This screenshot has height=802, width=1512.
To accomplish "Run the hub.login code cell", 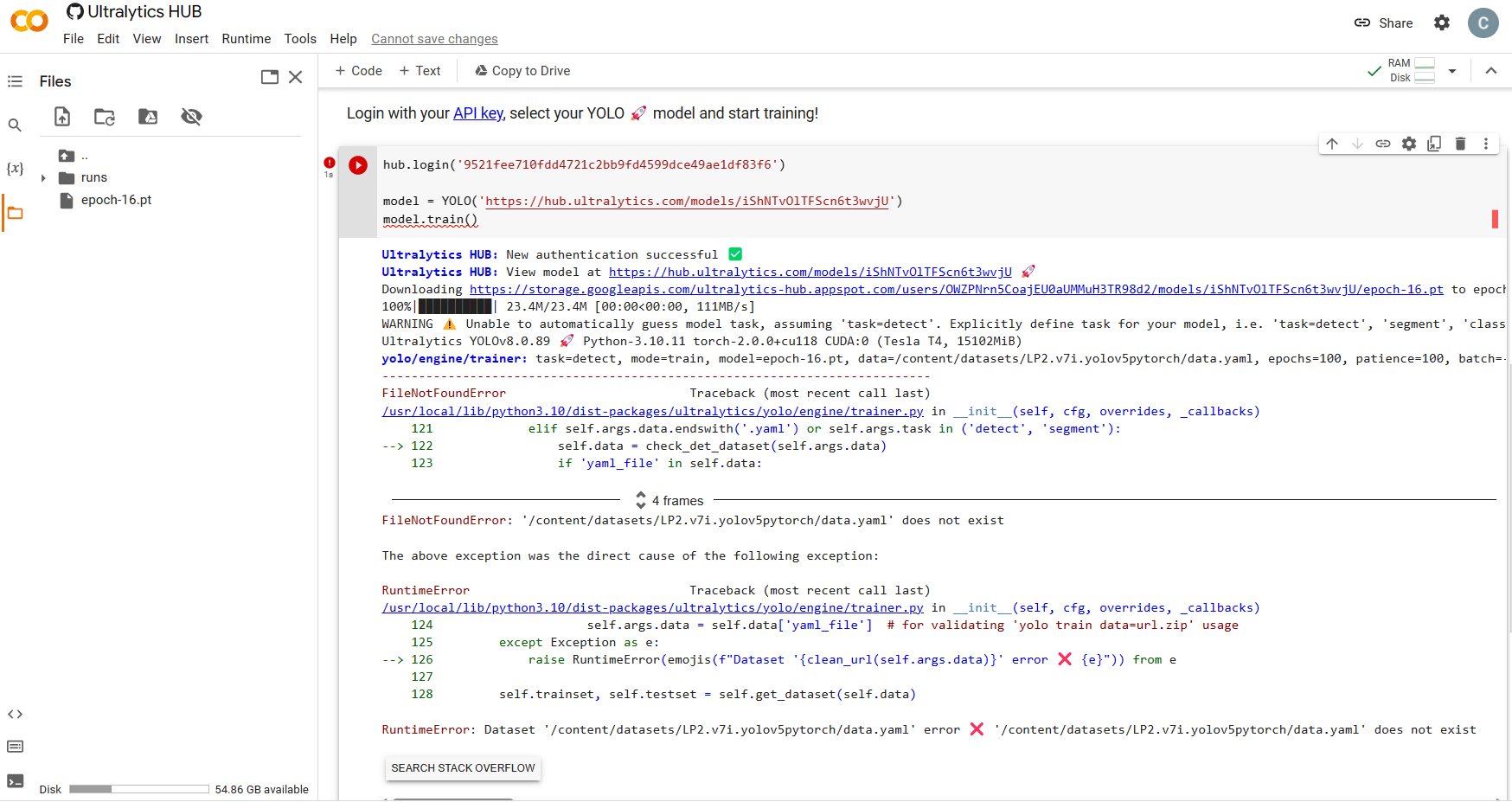I will click(x=357, y=164).
